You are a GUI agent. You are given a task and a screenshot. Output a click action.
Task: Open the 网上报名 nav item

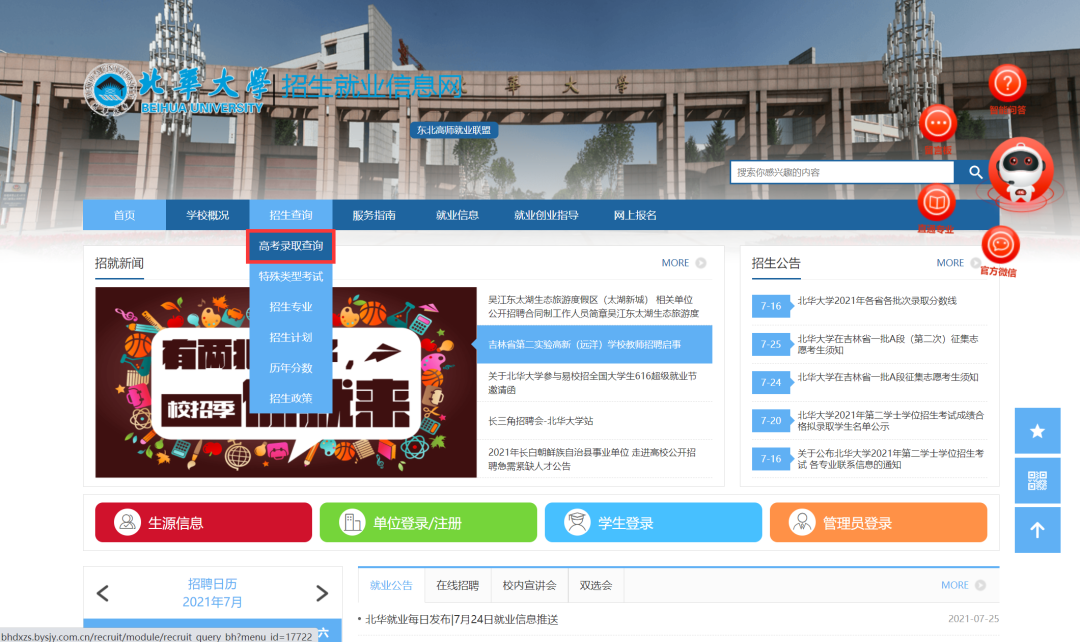635,215
